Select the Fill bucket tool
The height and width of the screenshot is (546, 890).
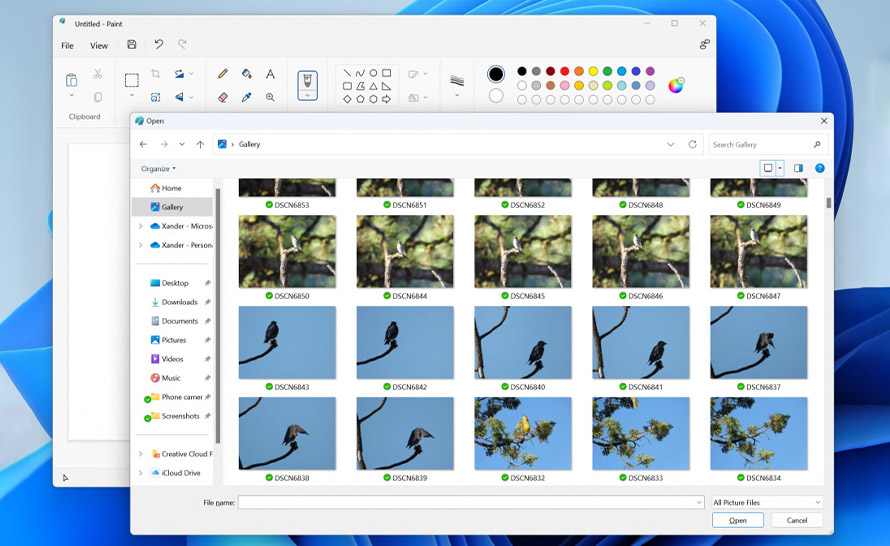pyautogui.click(x=246, y=74)
